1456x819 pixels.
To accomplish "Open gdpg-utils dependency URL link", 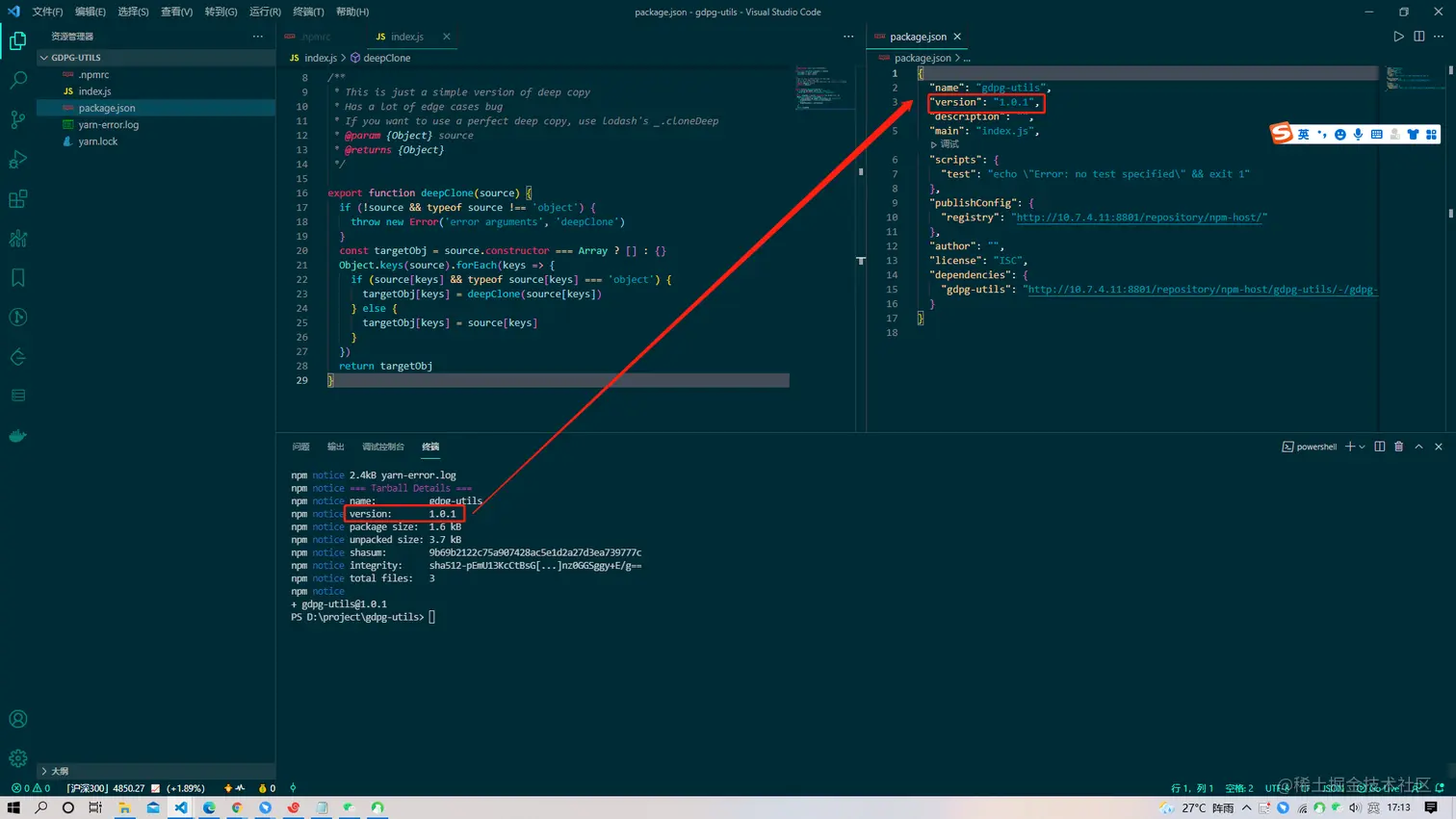I will [1203, 290].
